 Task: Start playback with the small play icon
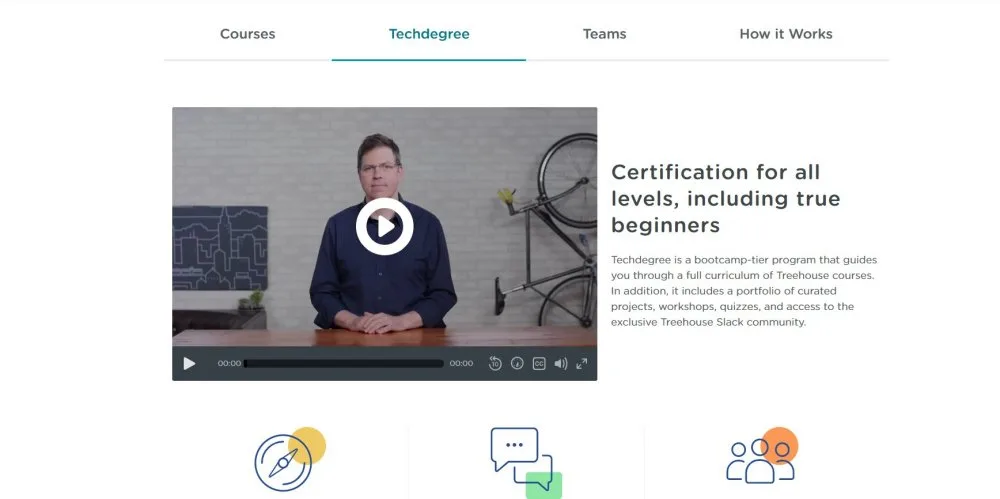click(x=189, y=364)
